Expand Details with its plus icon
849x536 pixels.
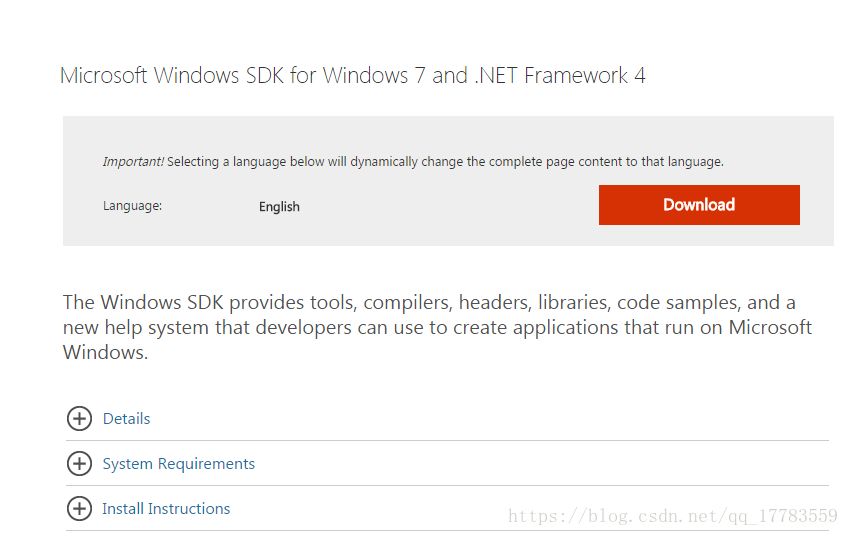click(79, 419)
